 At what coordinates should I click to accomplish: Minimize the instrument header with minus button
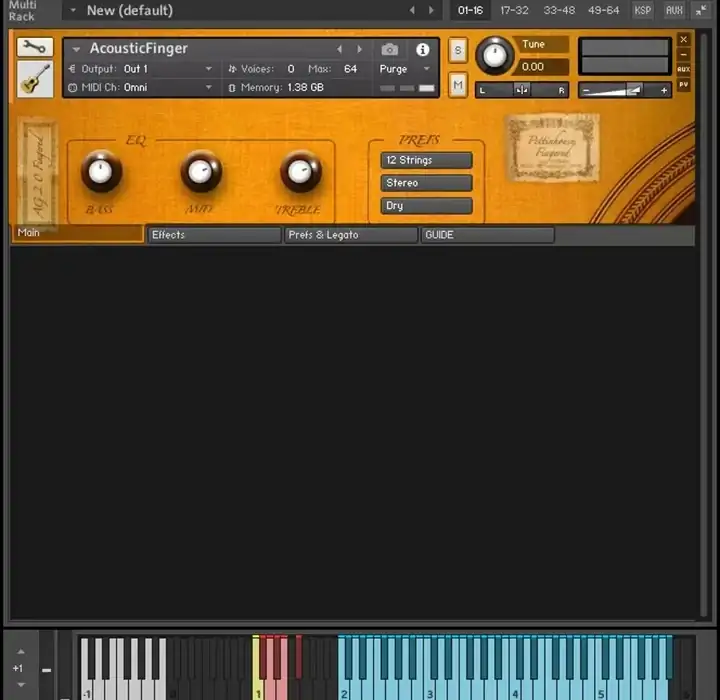pyautogui.click(x=684, y=54)
